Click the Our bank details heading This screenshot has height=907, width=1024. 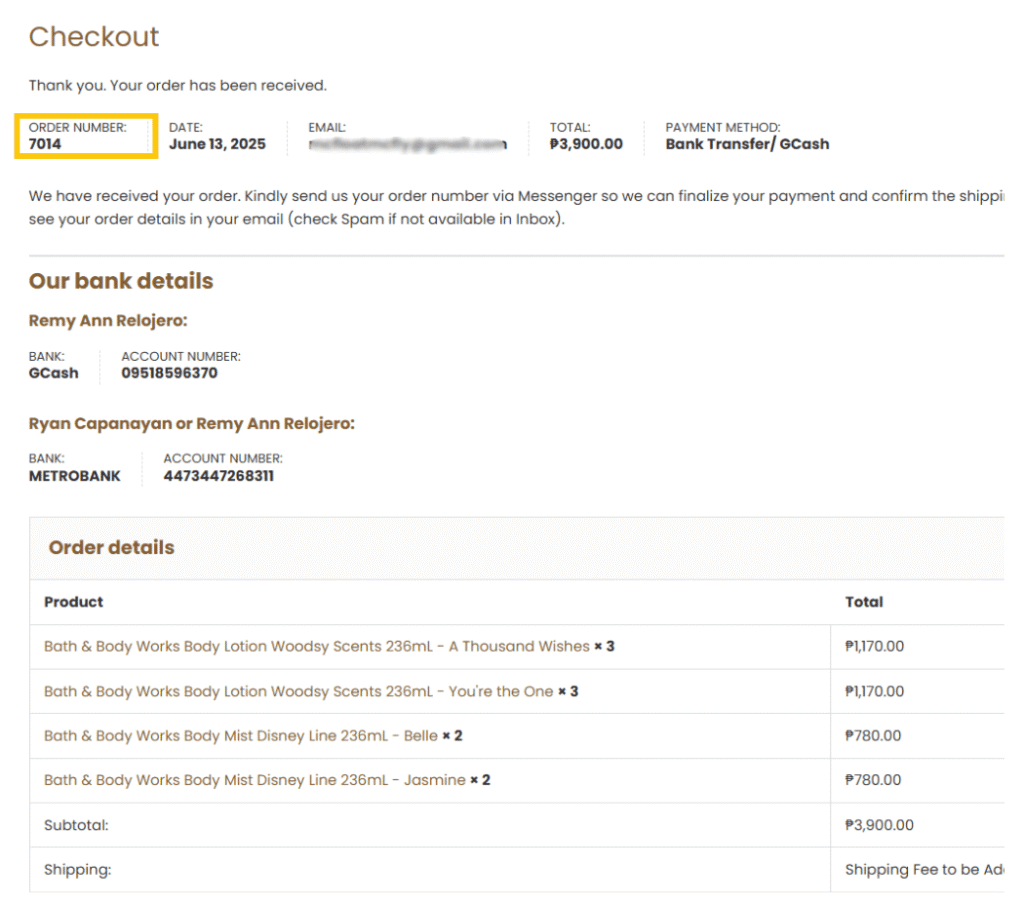click(121, 281)
